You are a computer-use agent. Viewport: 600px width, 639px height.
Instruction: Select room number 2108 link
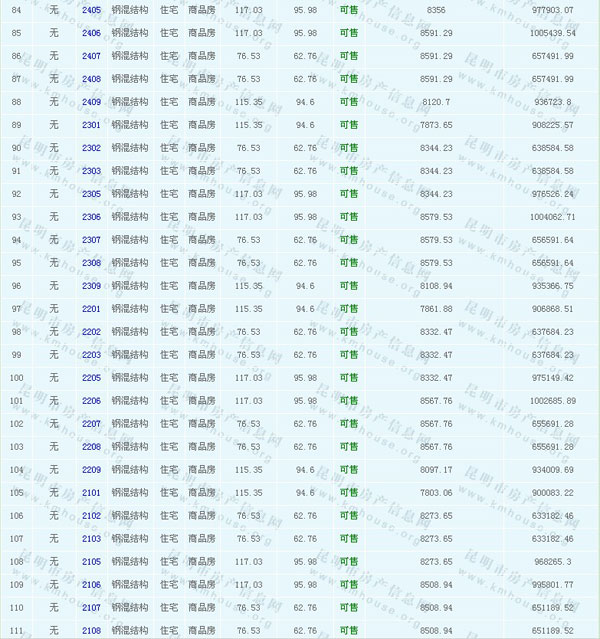[91, 631]
